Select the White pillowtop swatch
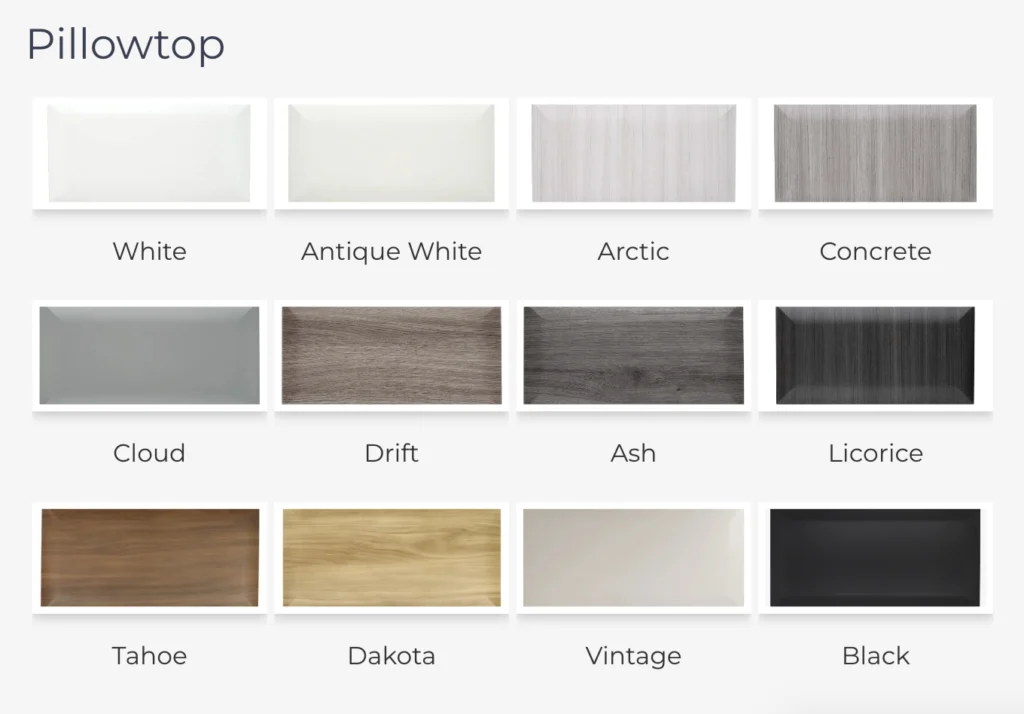 pyautogui.click(x=150, y=154)
